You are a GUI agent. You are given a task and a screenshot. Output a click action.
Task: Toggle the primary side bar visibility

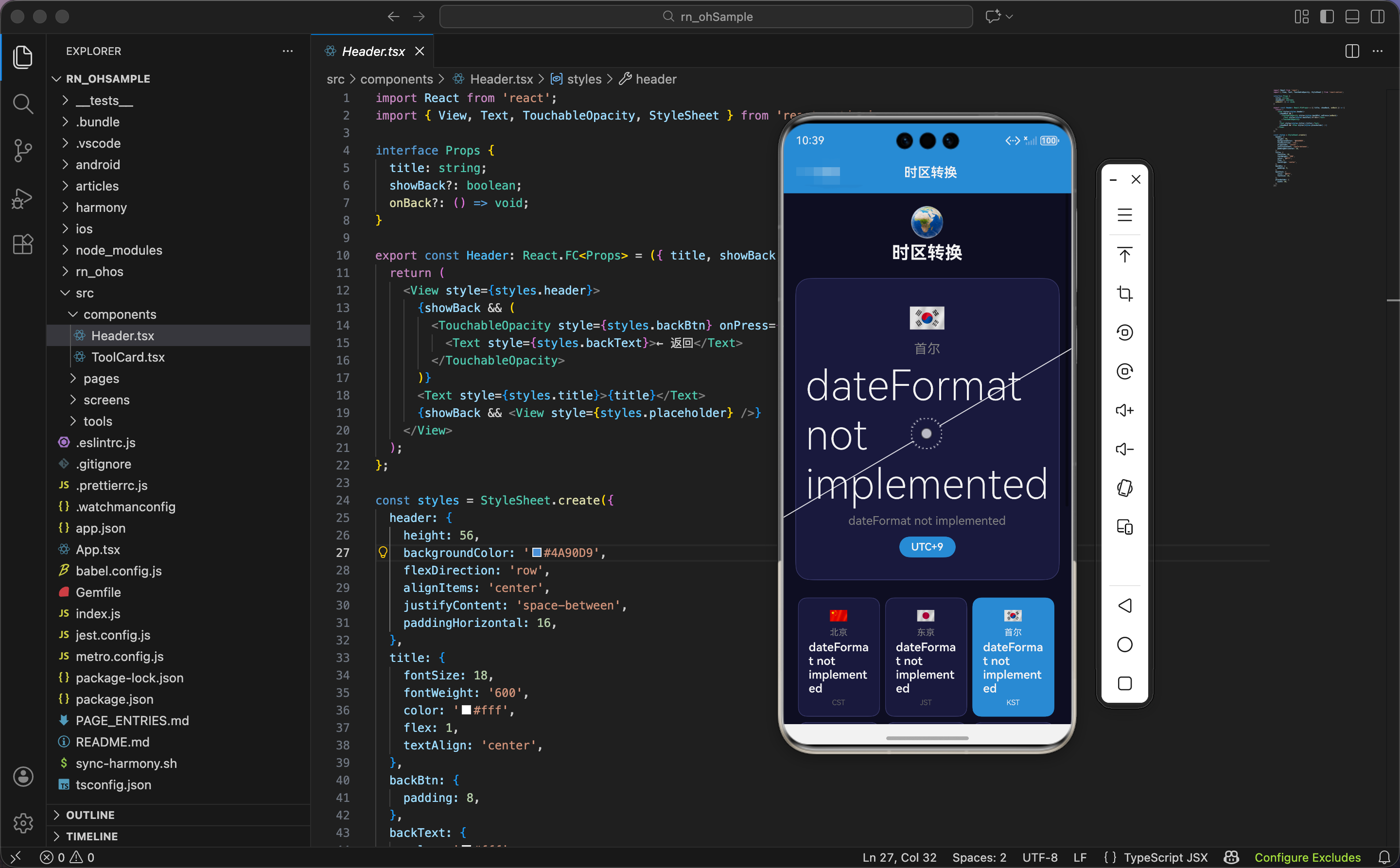1327,17
